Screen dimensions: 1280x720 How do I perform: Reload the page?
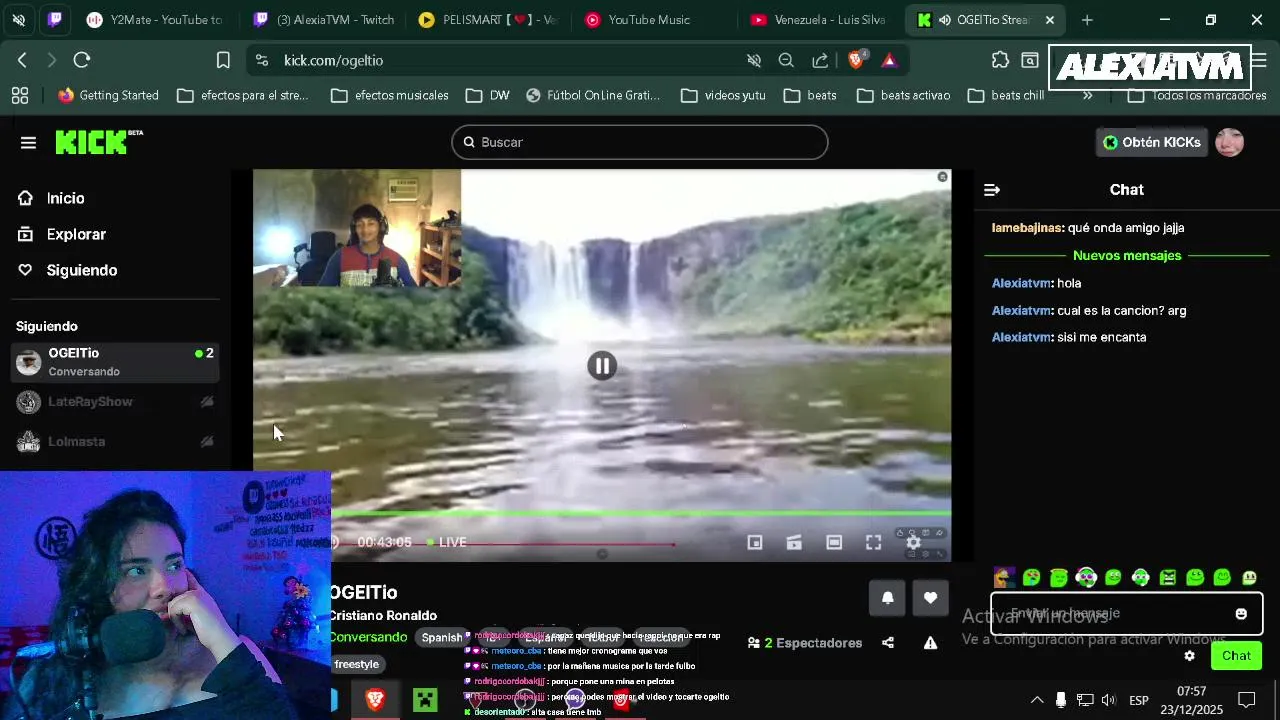click(82, 60)
